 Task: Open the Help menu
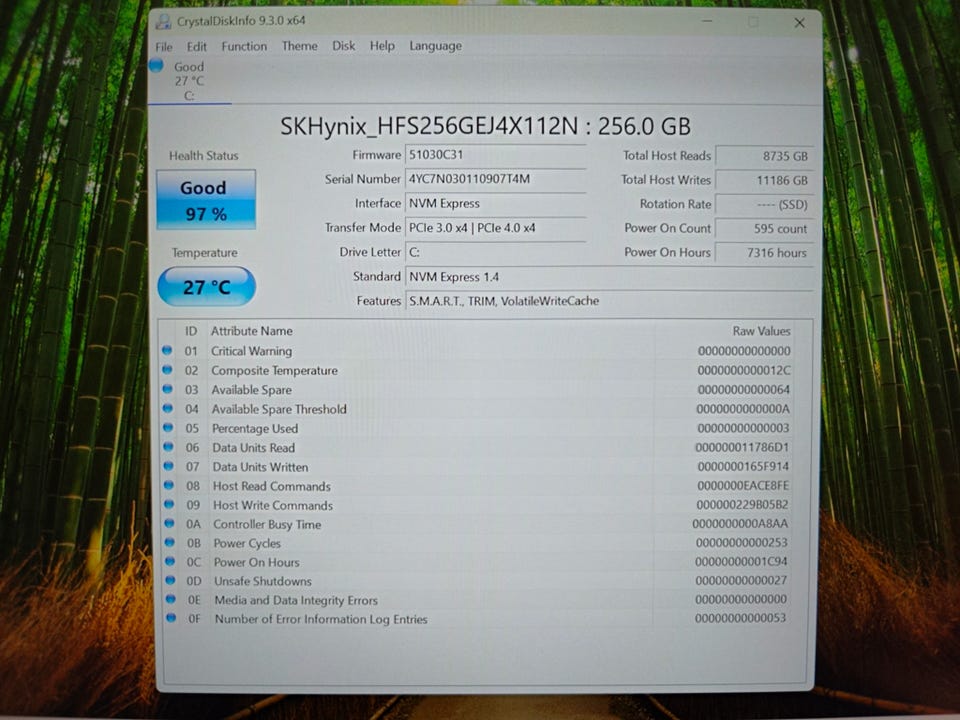click(382, 46)
